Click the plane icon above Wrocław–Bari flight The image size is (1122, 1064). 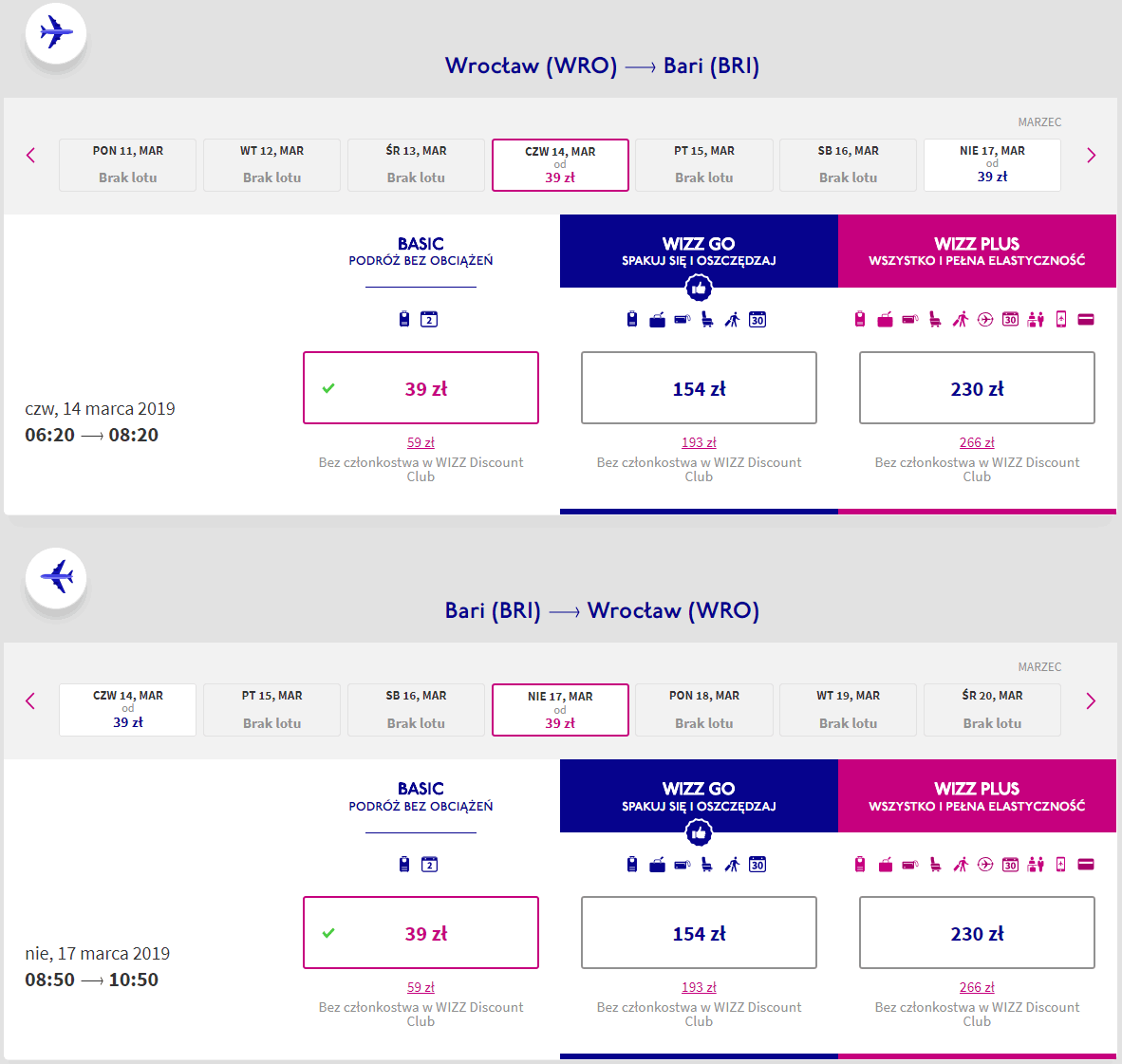pyautogui.click(x=56, y=33)
